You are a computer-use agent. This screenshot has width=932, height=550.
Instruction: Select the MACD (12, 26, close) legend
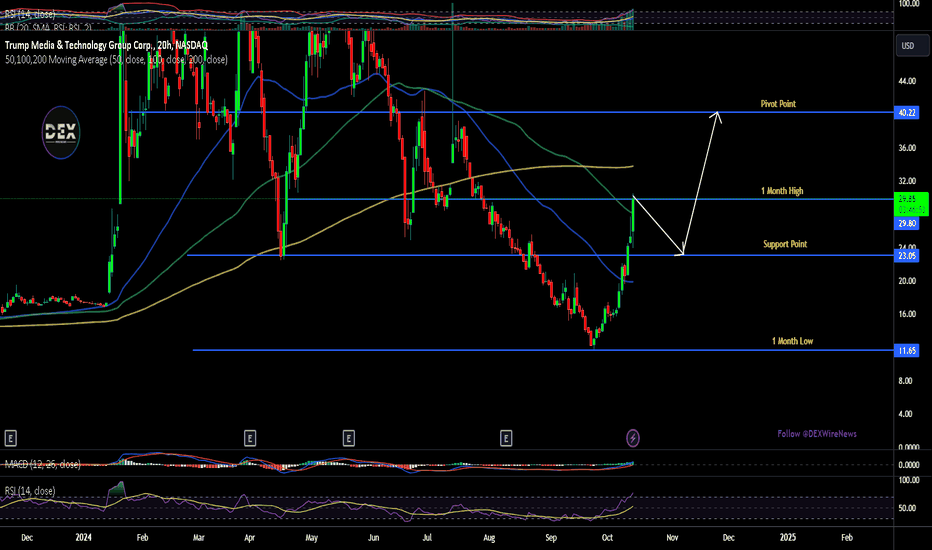point(42,464)
